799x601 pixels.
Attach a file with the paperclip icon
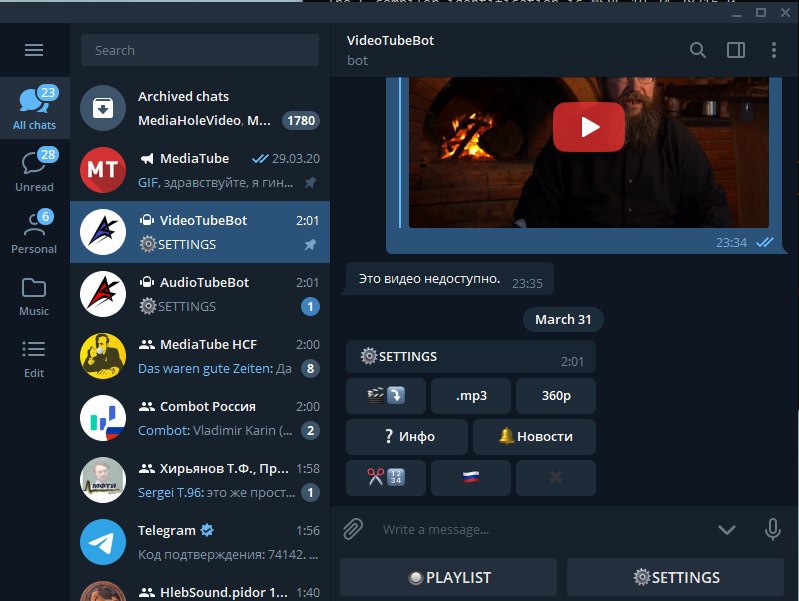[353, 529]
